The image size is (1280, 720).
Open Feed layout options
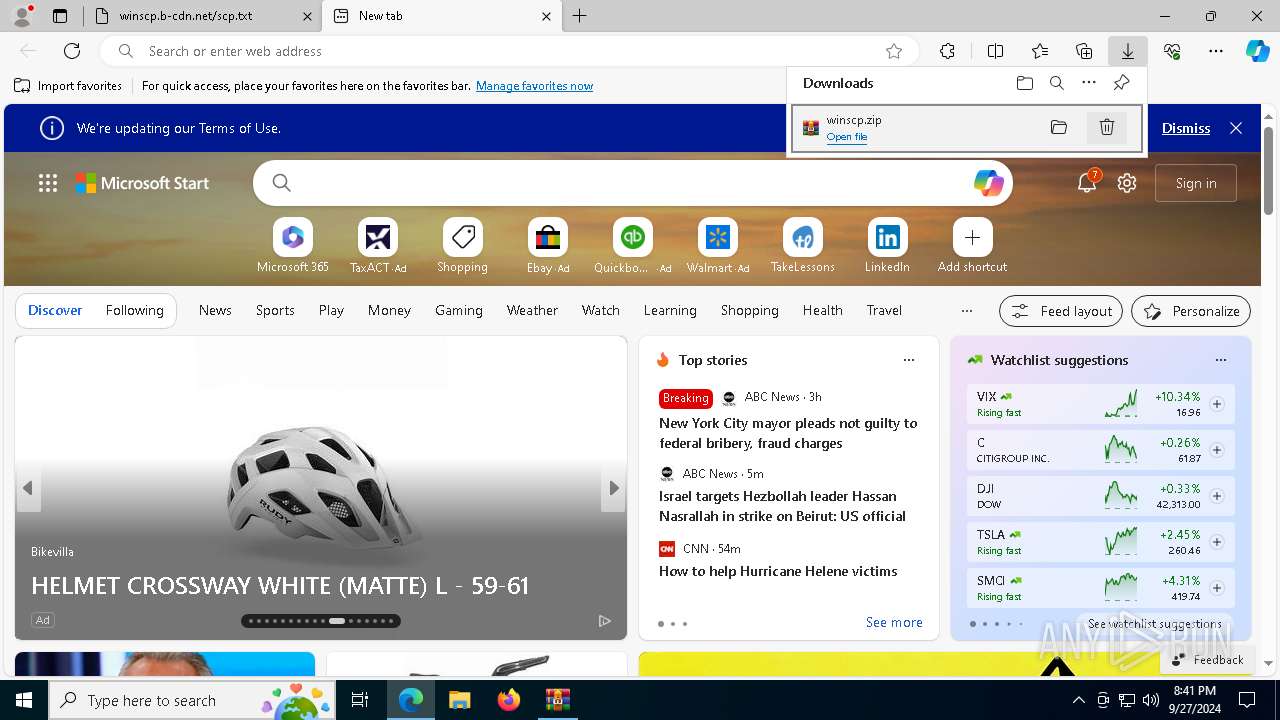[x=1061, y=311]
